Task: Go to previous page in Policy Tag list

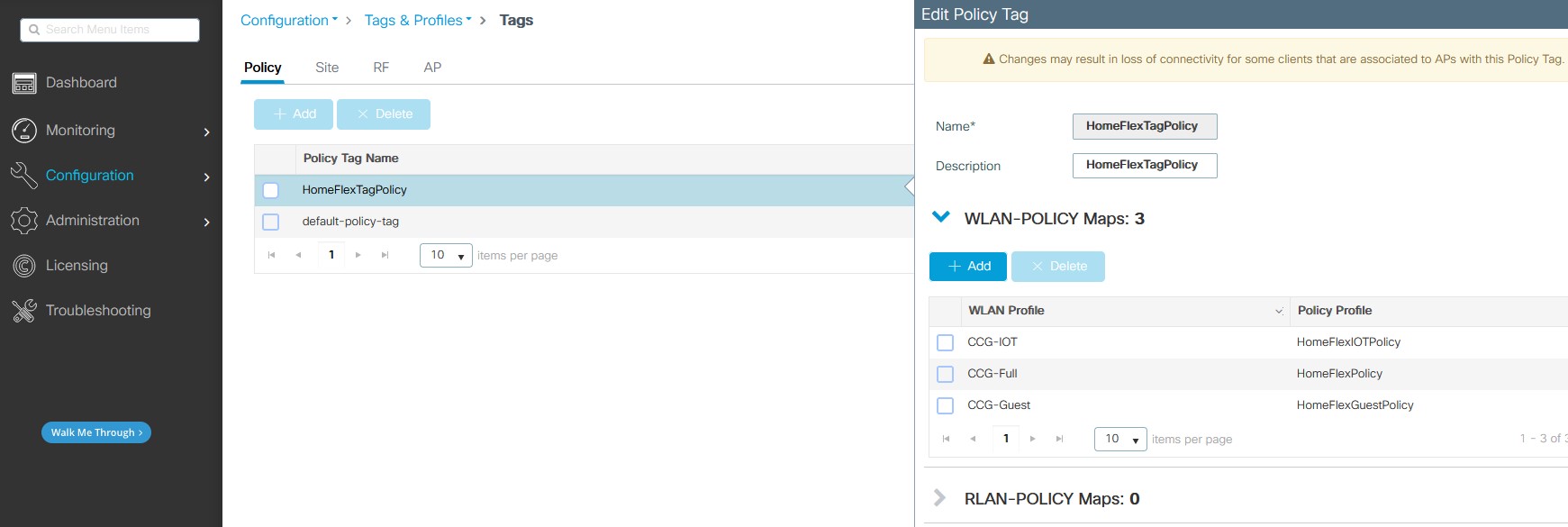Action: 298,255
